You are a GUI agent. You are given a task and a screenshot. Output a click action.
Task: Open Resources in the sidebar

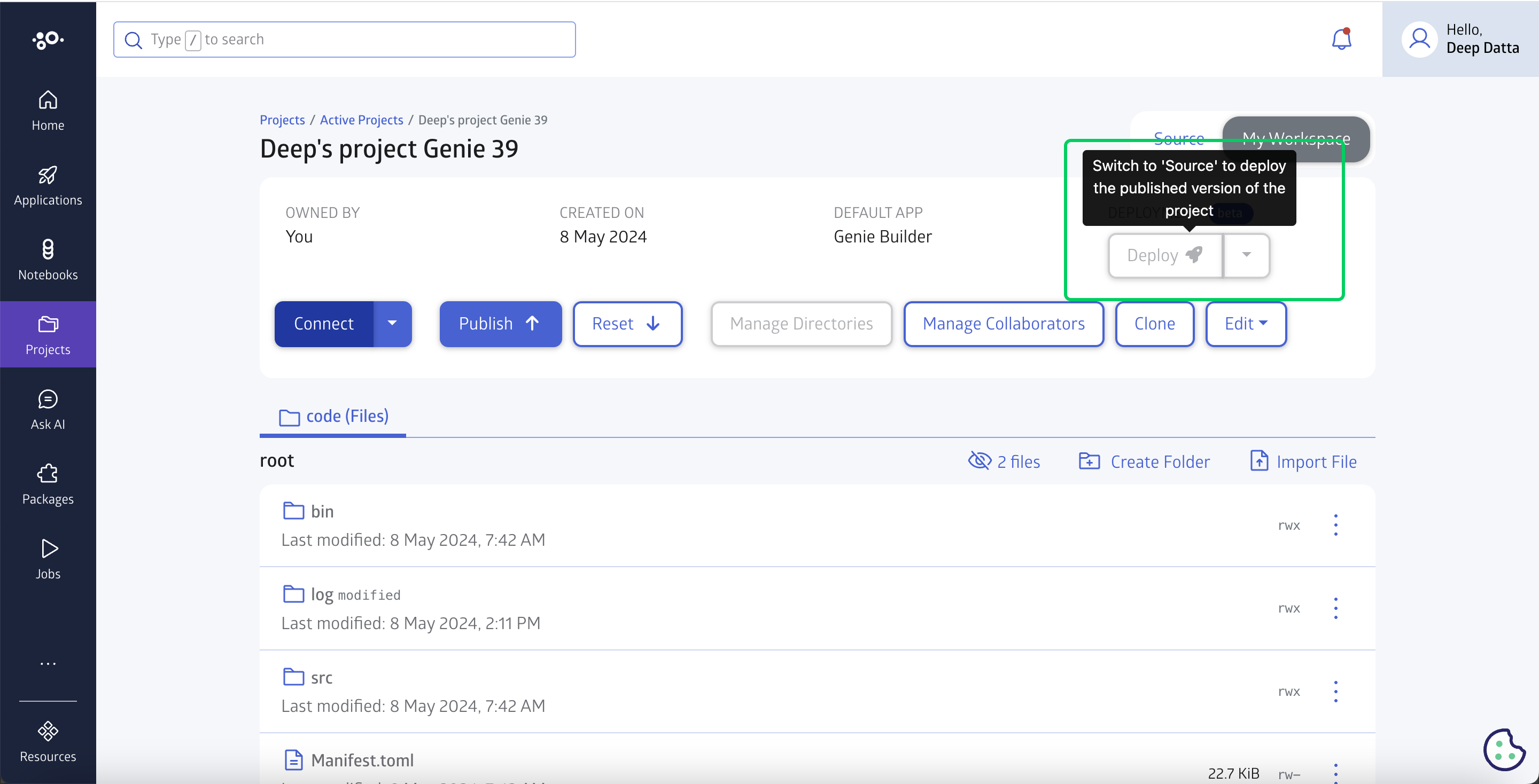click(x=48, y=742)
